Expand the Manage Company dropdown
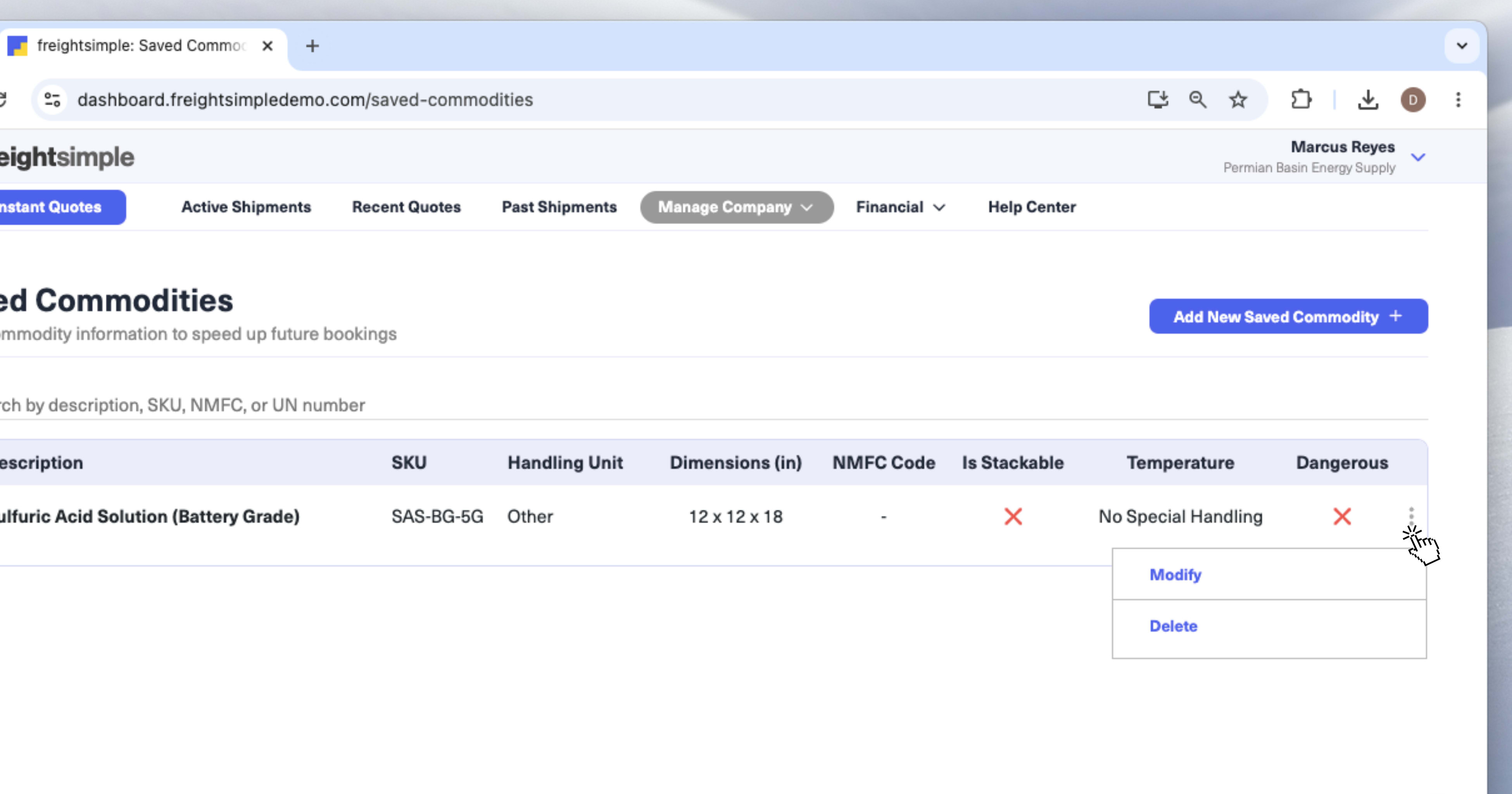 737,207
